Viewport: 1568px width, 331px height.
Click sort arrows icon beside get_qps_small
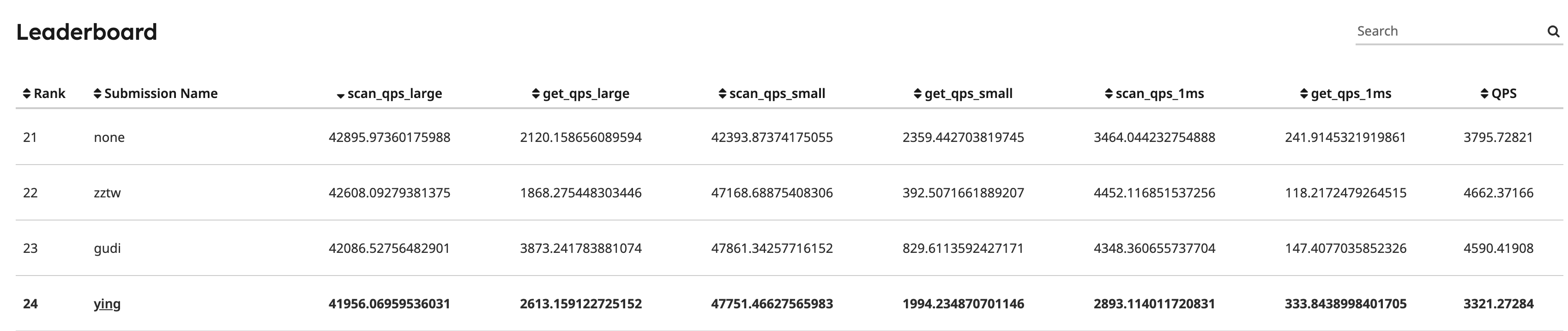[x=918, y=94]
